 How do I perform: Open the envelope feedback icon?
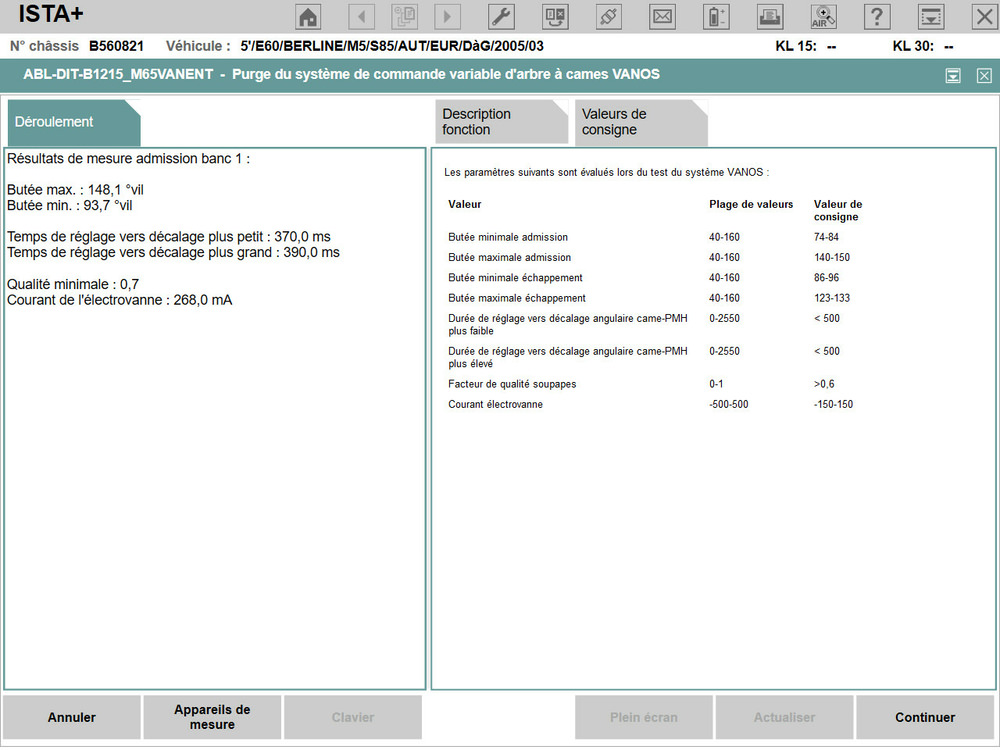click(x=662, y=17)
